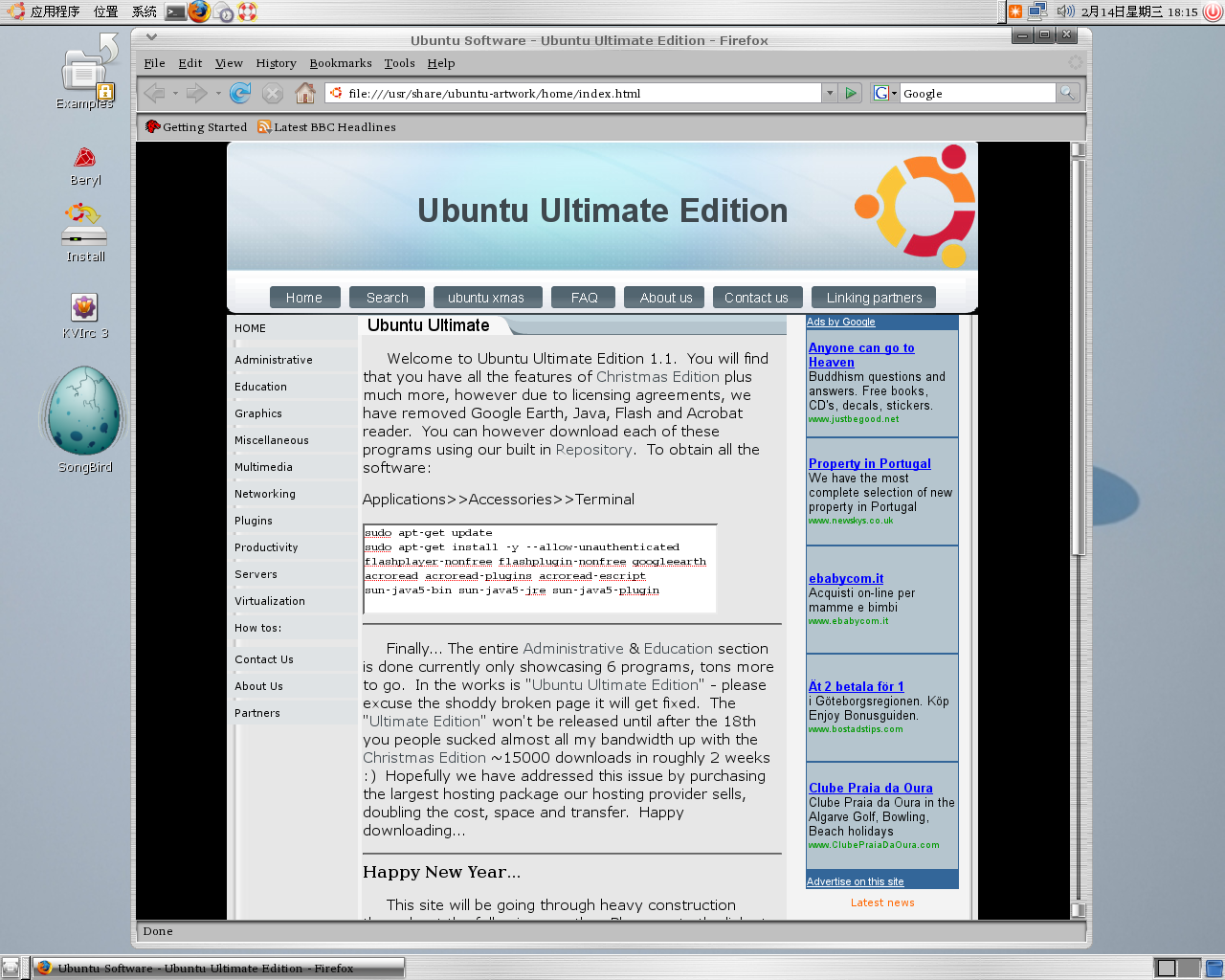Open the mail clock launcher in top panel

coord(224,12)
